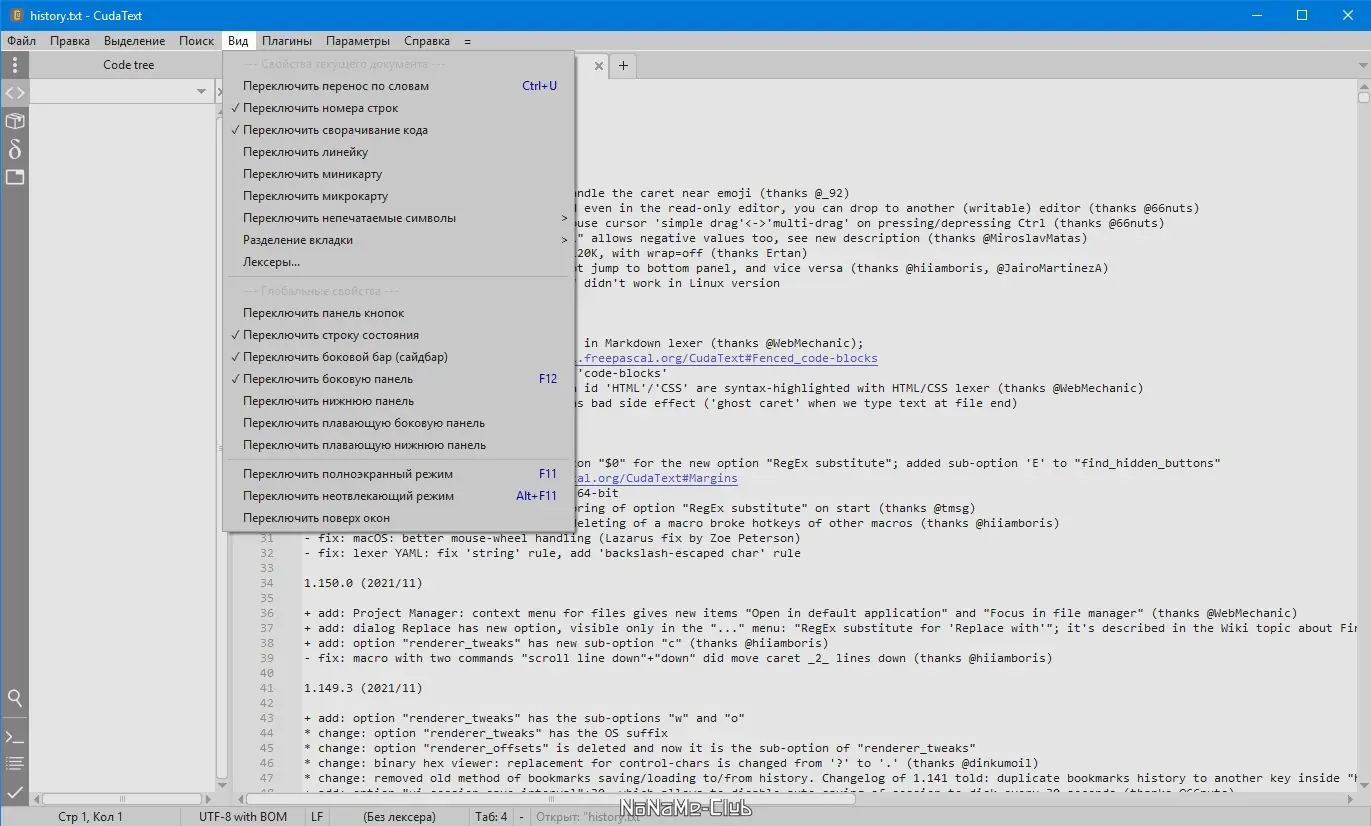Open the tab list dropdown arrow
1371x826 pixels.
(1363, 66)
